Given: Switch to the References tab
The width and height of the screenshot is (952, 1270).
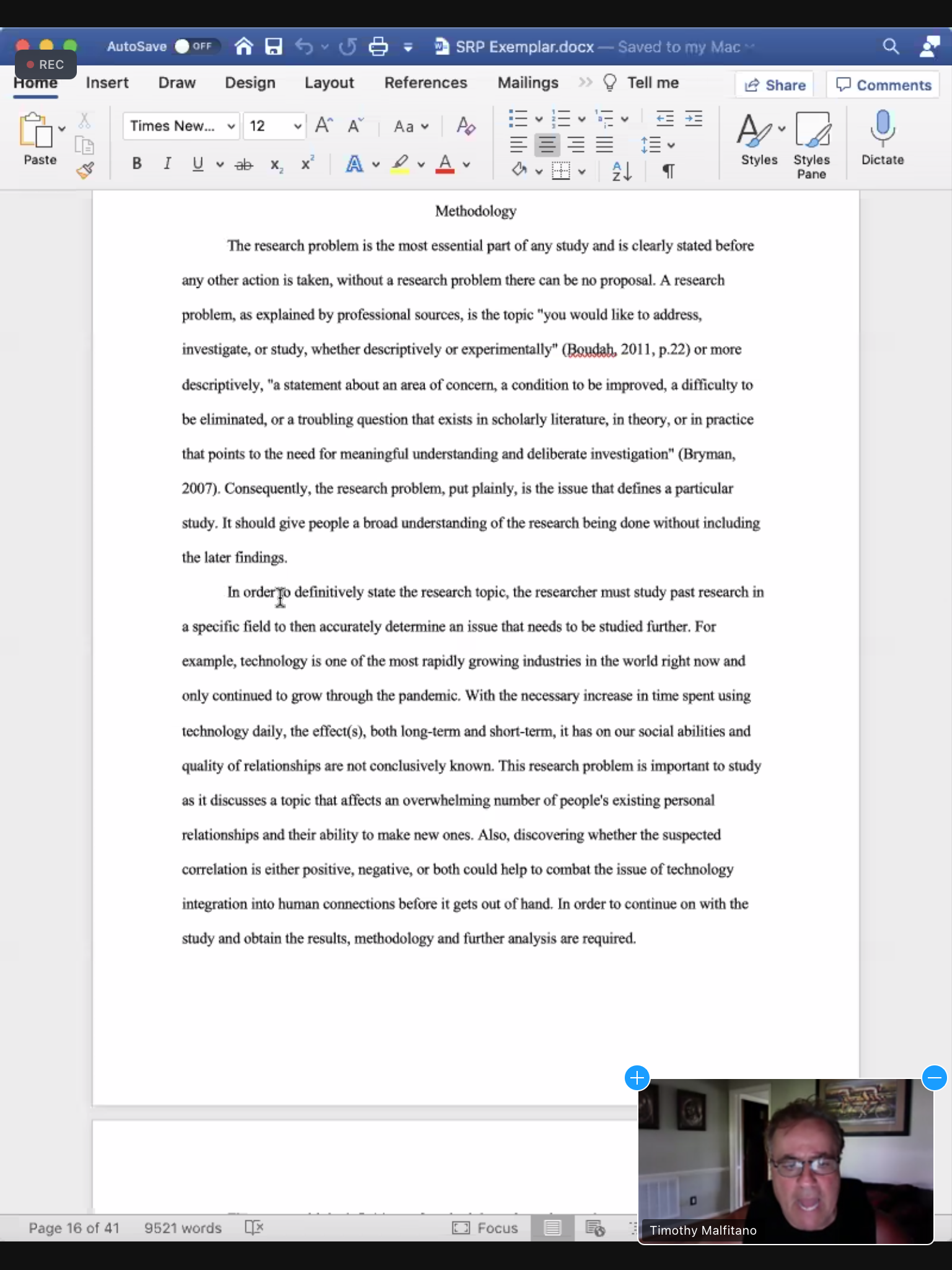Looking at the screenshot, I should [425, 83].
